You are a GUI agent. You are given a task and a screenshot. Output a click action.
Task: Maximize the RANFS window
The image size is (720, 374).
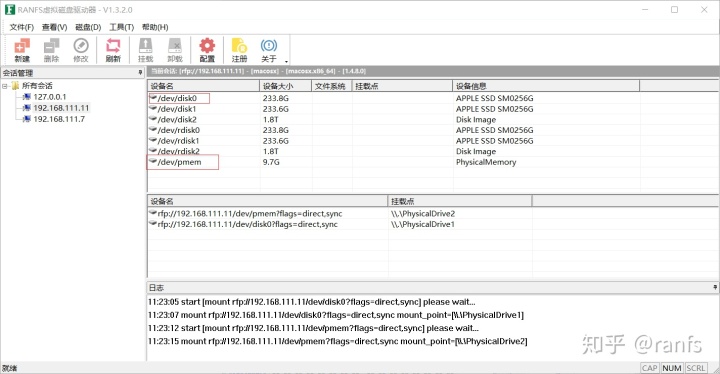(x=674, y=10)
